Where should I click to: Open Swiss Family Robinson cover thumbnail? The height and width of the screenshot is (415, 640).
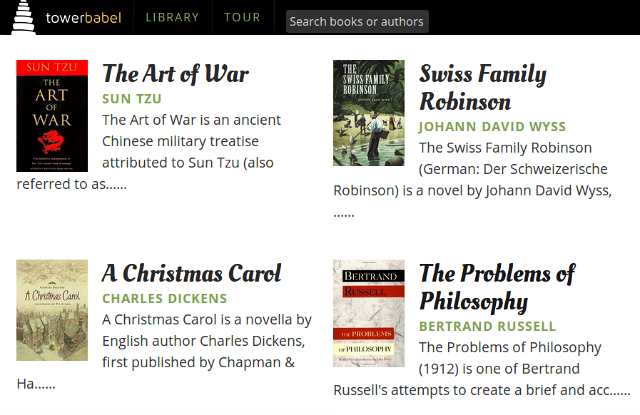(x=369, y=112)
